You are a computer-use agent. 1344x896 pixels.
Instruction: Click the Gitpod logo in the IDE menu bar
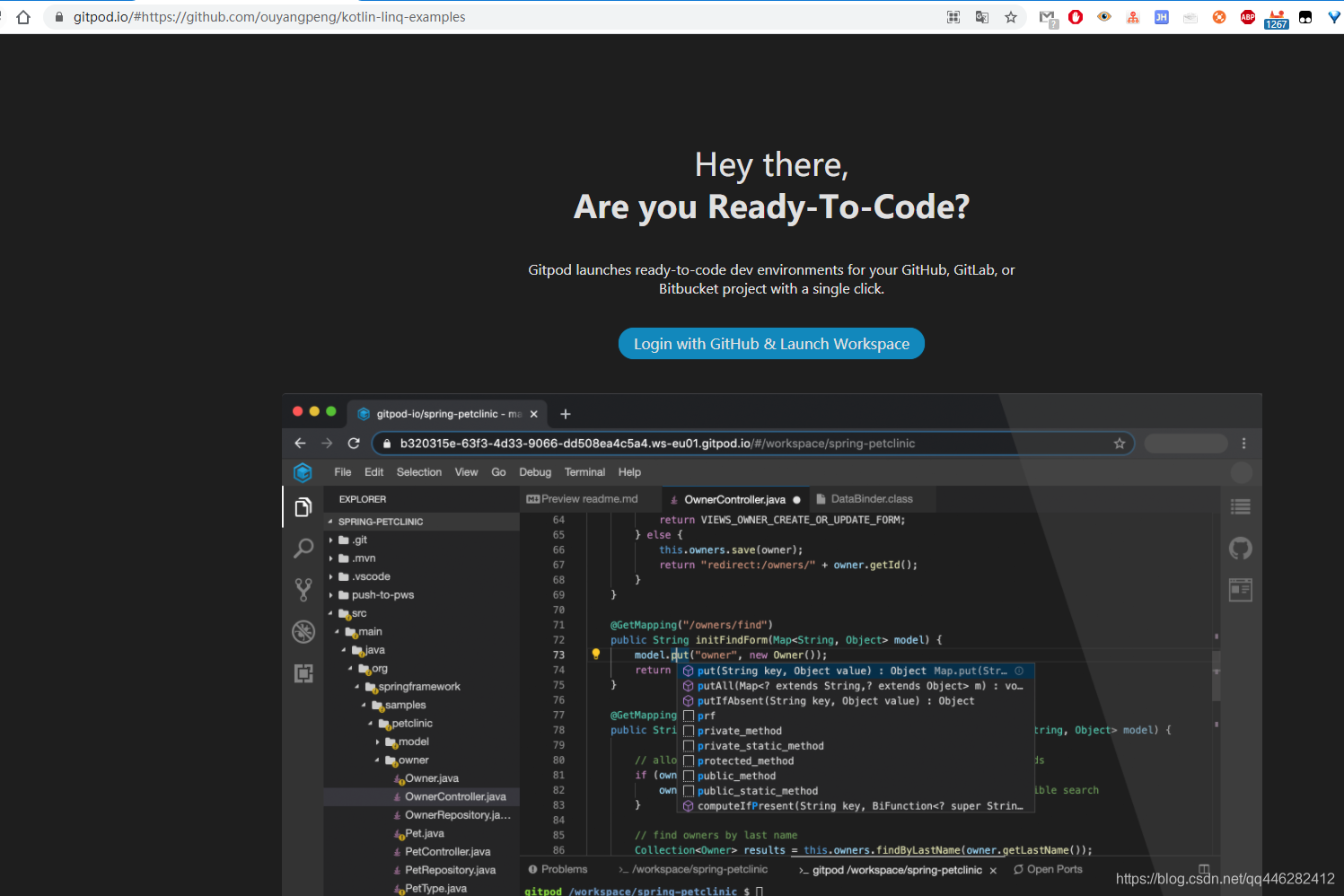303,472
